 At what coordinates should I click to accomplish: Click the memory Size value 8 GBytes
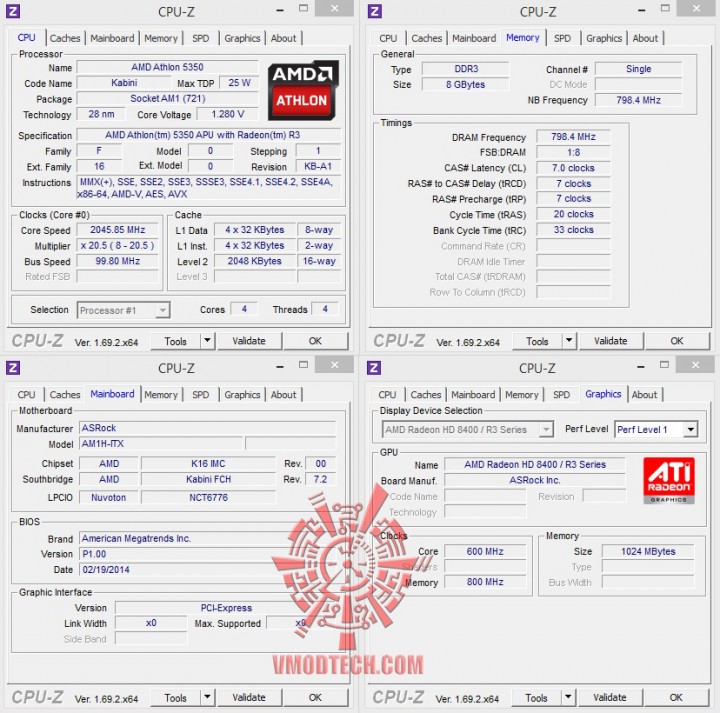tap(465, 84)
